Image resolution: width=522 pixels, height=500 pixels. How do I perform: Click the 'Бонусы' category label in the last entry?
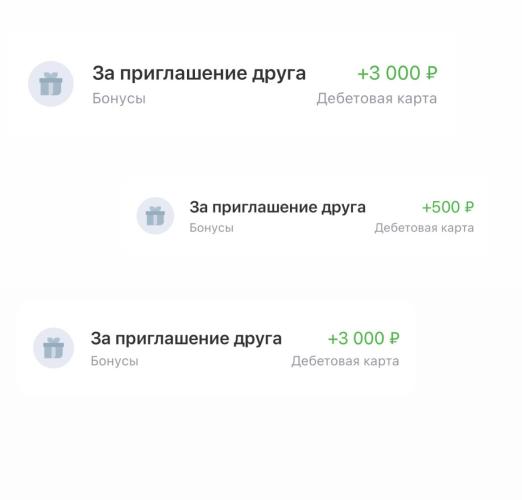tap(114, 361)
